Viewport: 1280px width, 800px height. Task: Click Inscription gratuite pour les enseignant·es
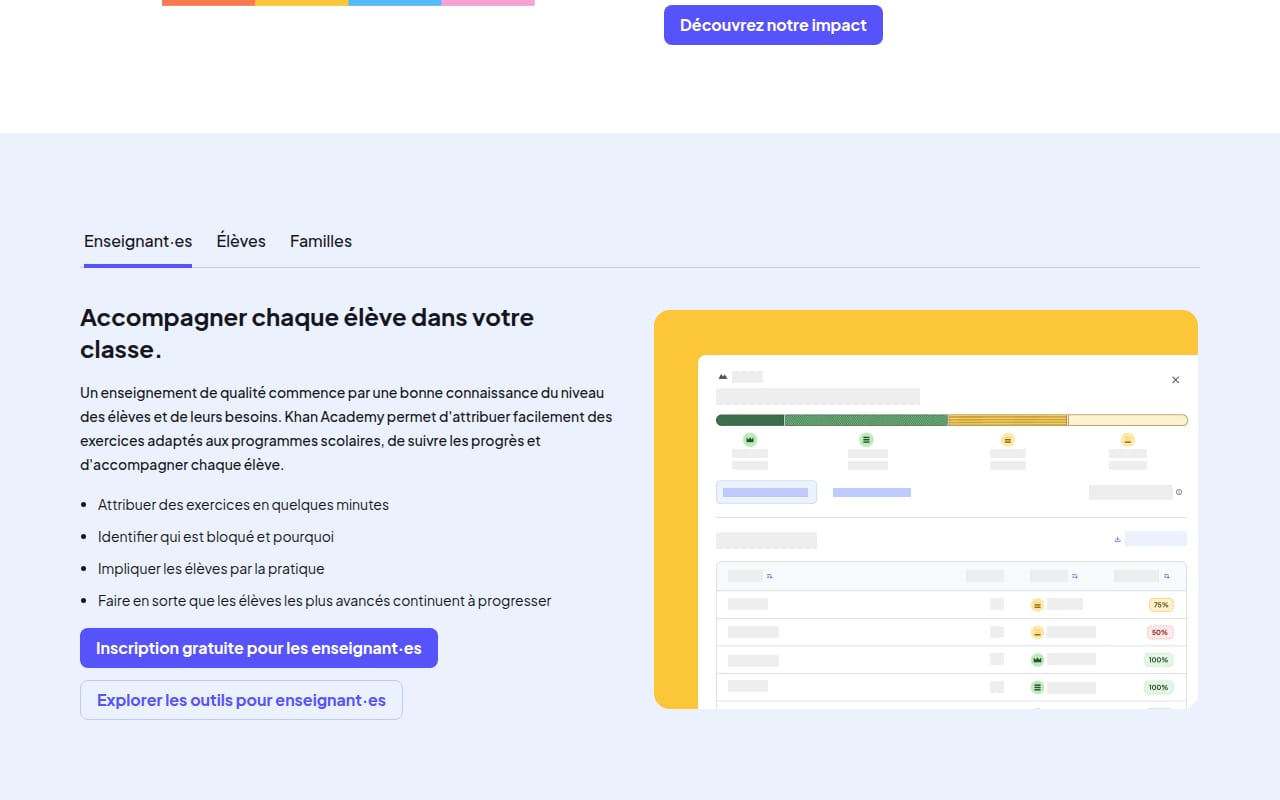pyautogui.click(x=259, y=648)
